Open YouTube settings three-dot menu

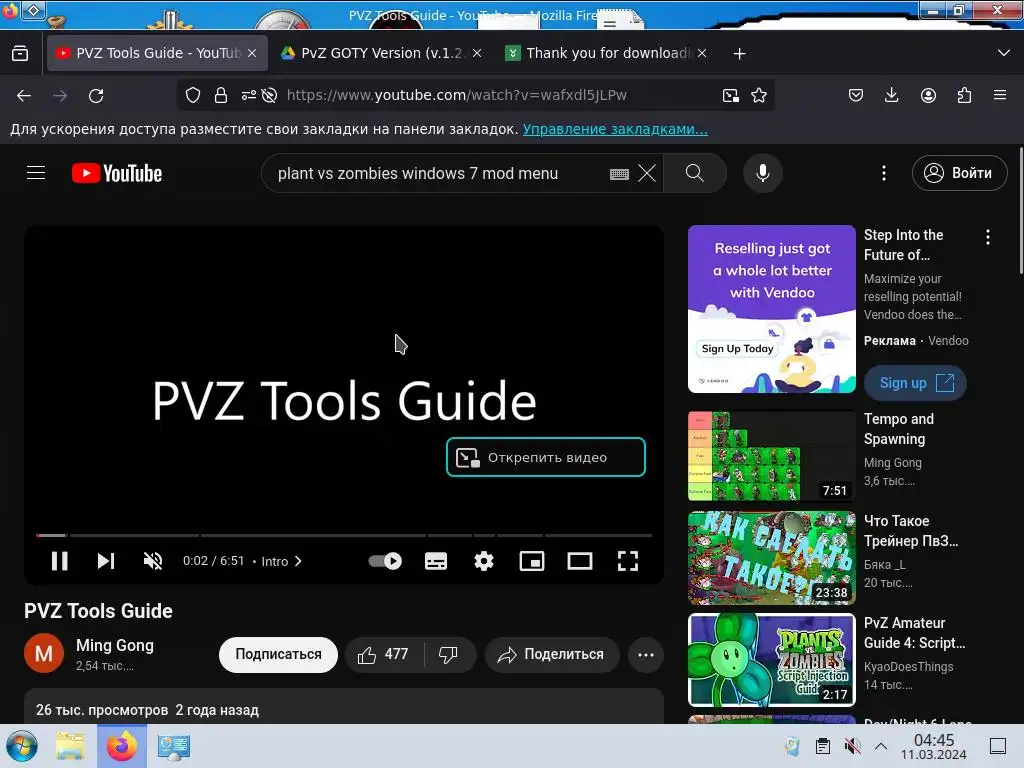(884, 173)
